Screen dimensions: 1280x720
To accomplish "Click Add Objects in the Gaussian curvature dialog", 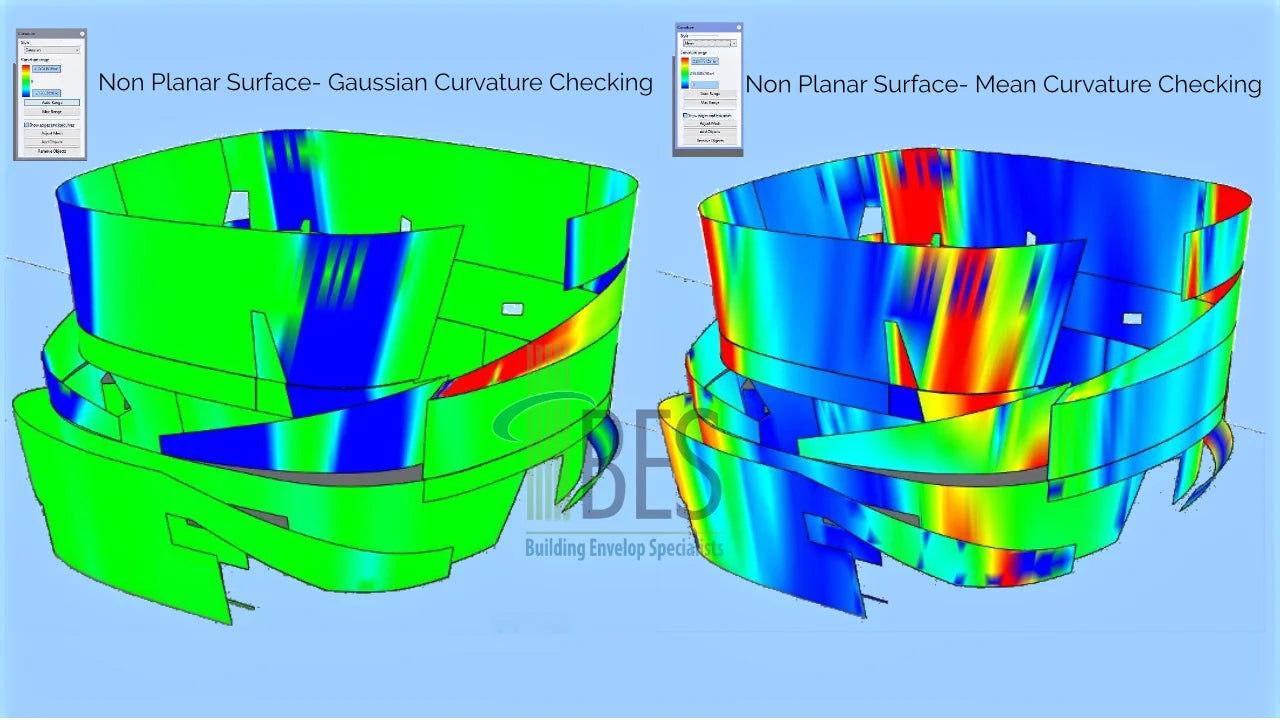I will [x=52, y=142].
